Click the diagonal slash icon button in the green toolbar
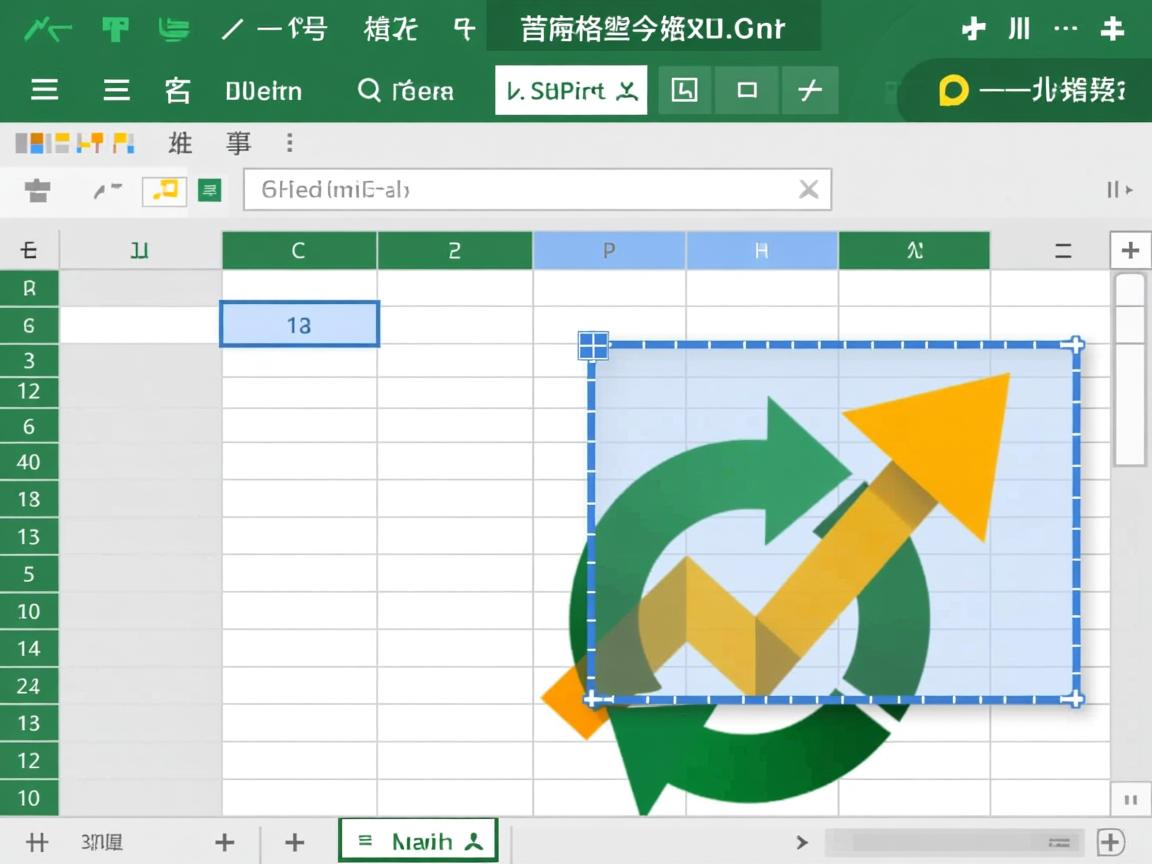 pos(810,91)
